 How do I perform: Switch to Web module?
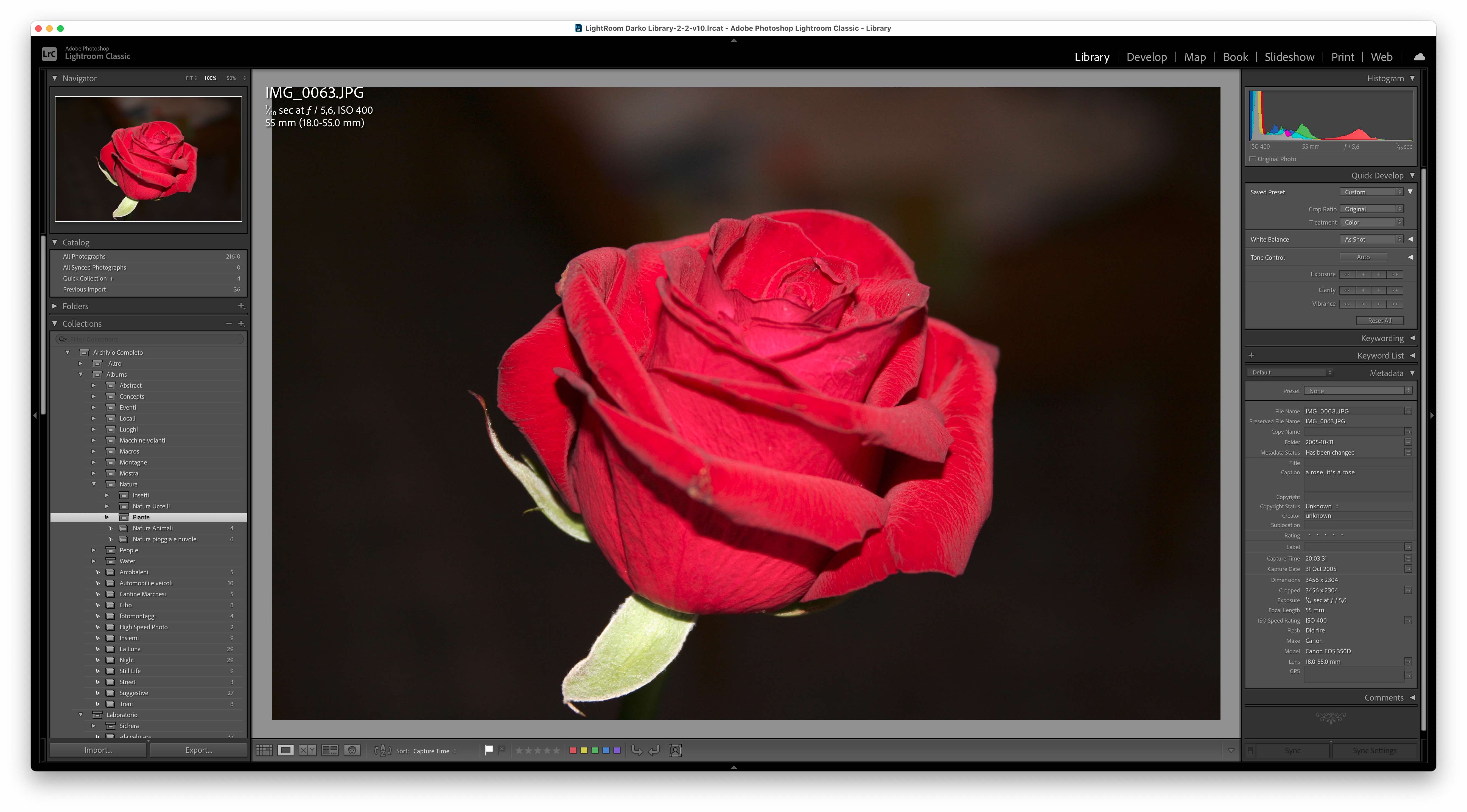click(1382, 57)
